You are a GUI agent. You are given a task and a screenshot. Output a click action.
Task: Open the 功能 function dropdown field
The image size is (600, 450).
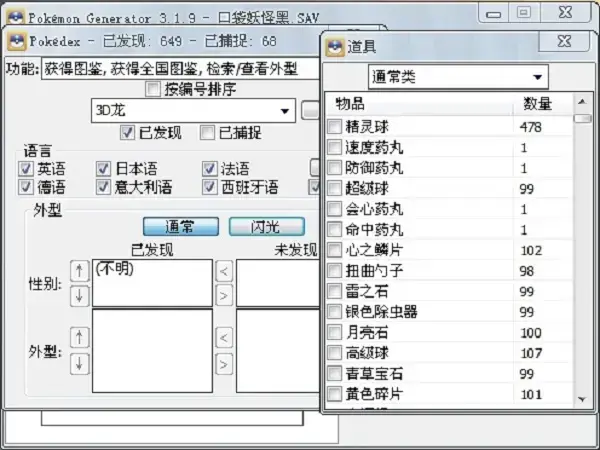[x=180, y=69]
